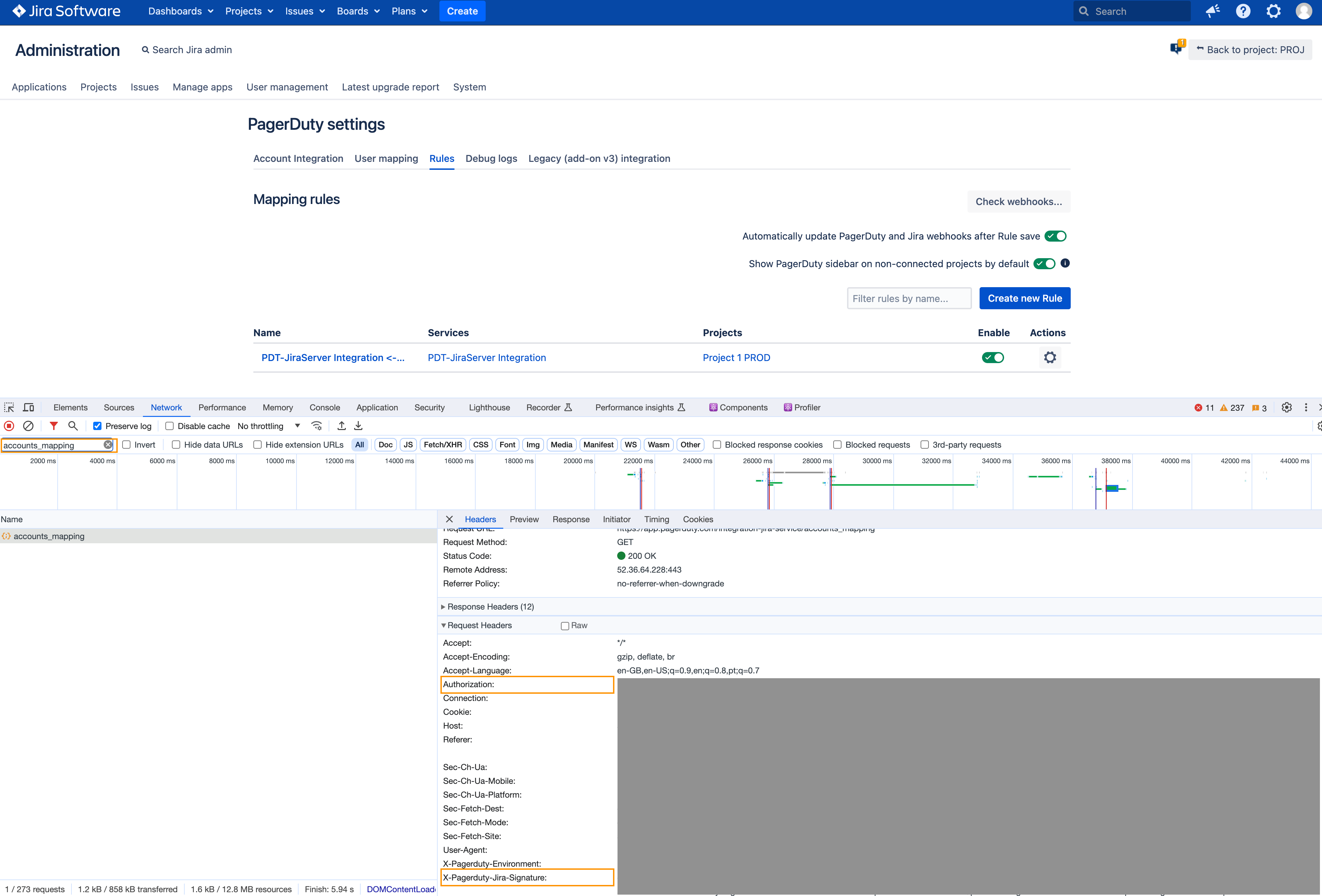The width and height of the screenshot is (1322, 896).
Task: Open the notification flag icon with badge
Action: pyautogui.click(x=1176, y=48)
